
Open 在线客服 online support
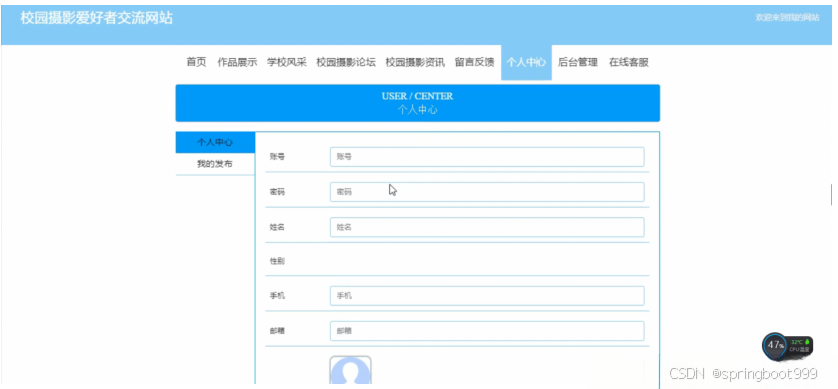(x=629, y=63)
